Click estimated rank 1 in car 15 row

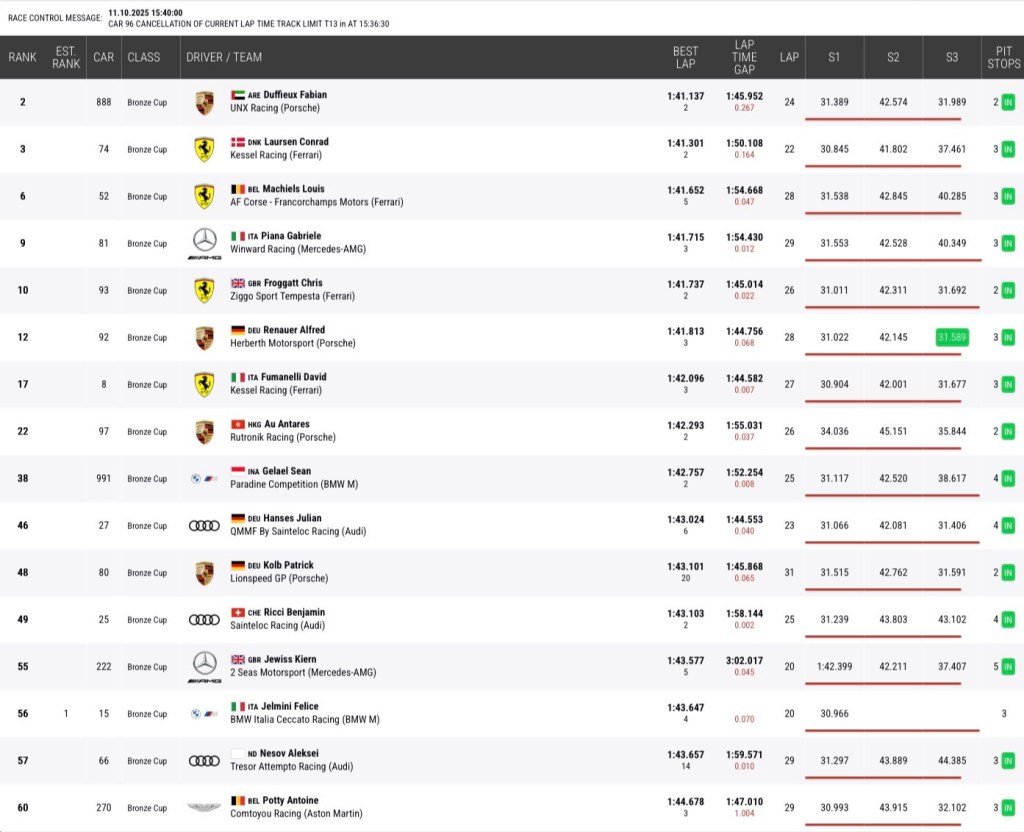click(x=66, y=714)
